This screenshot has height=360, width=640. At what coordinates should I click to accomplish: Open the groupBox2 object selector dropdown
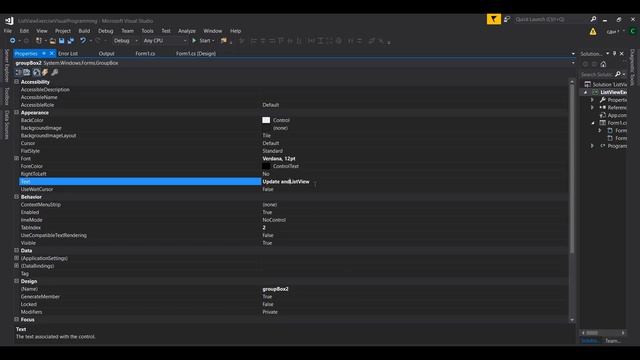tap(573, 63)
